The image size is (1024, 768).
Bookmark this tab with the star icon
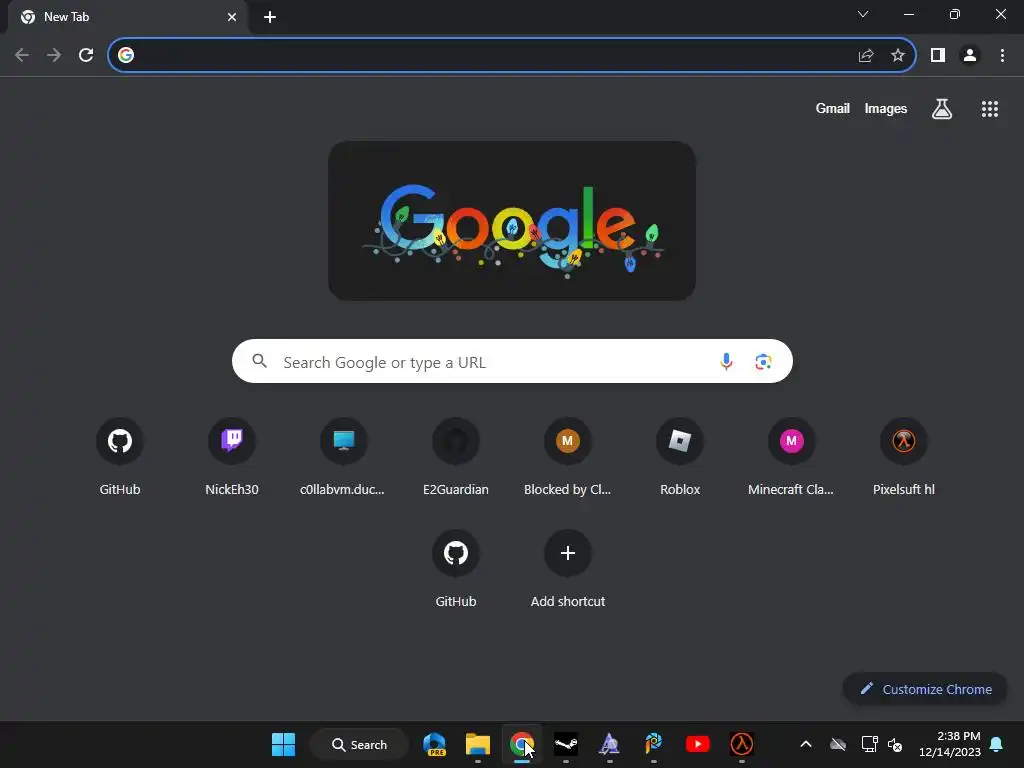click(898, 55)
